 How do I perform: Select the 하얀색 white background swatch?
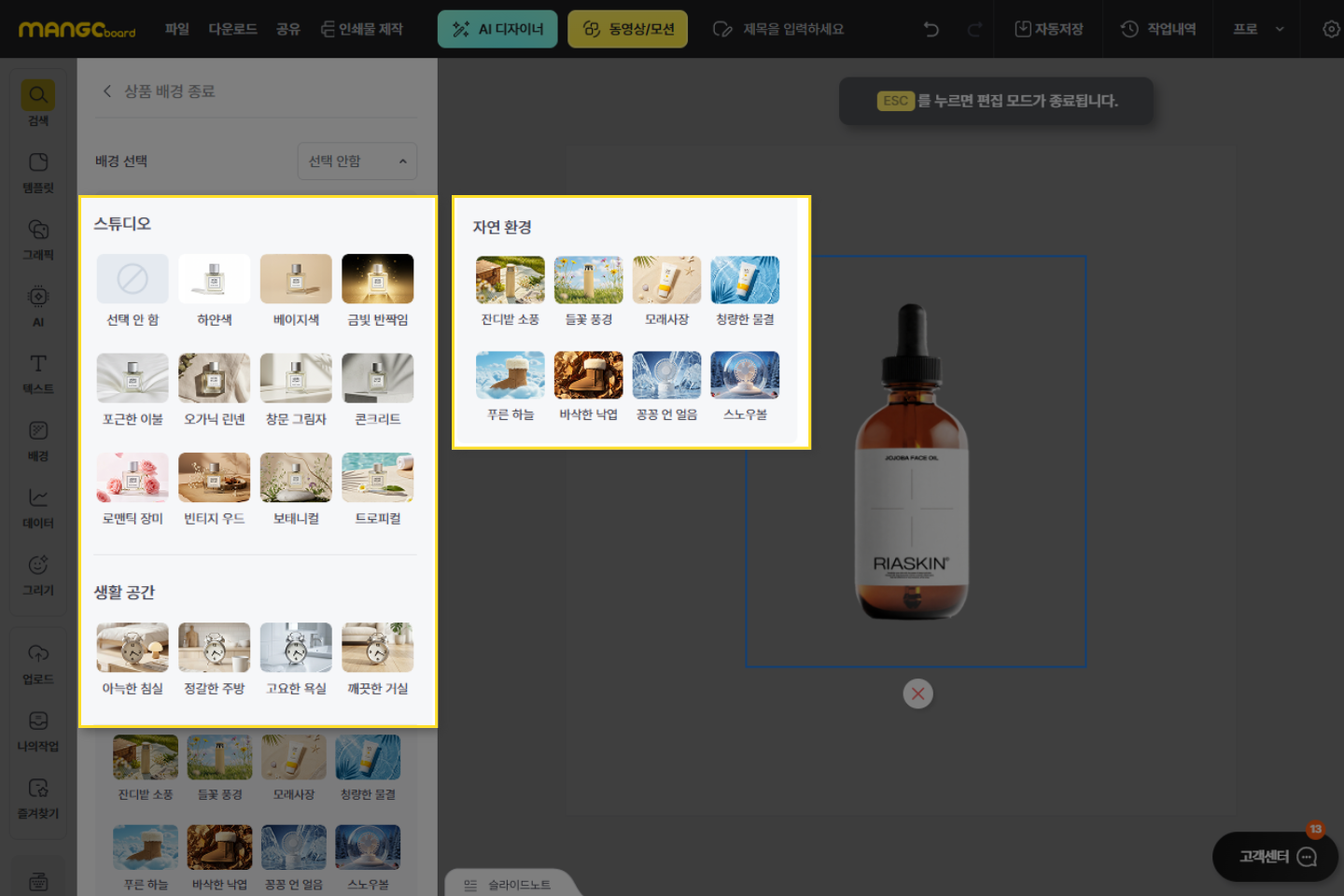pos(214,279)
